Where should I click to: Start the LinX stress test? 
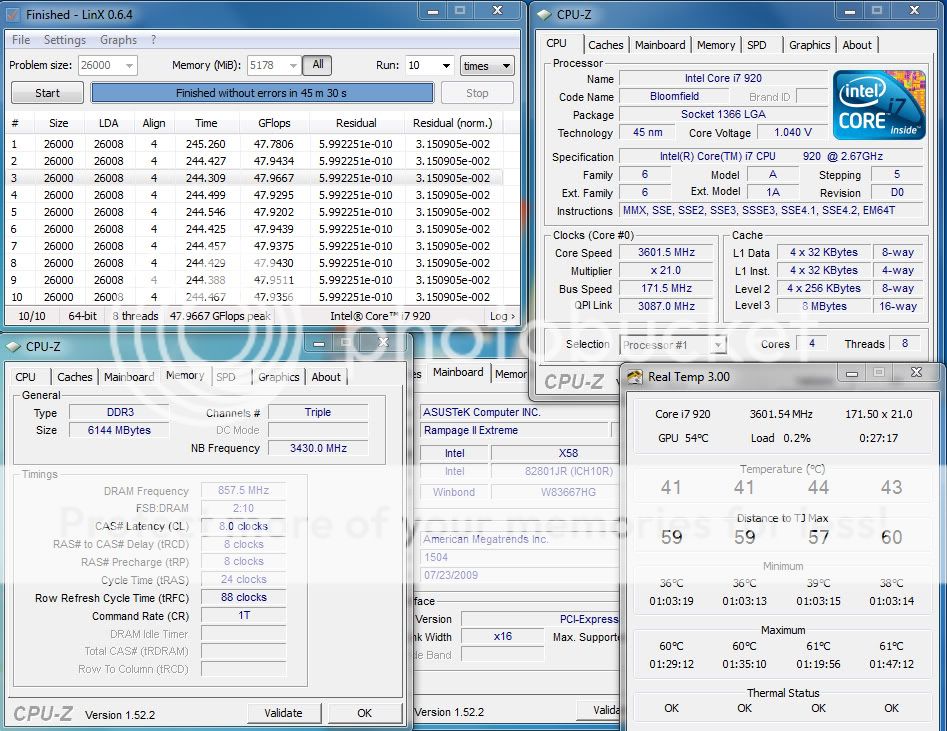pos(47,93)
